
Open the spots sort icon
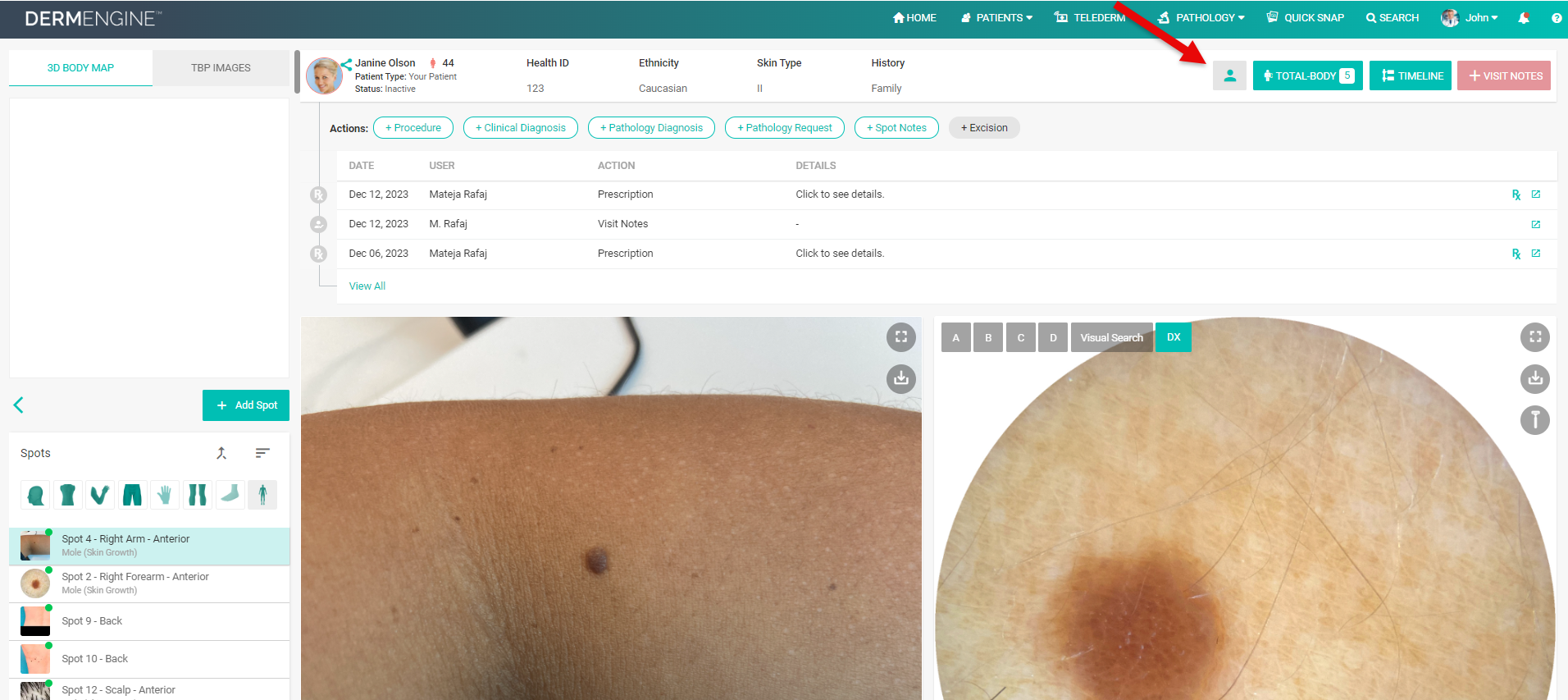[262, 453]
